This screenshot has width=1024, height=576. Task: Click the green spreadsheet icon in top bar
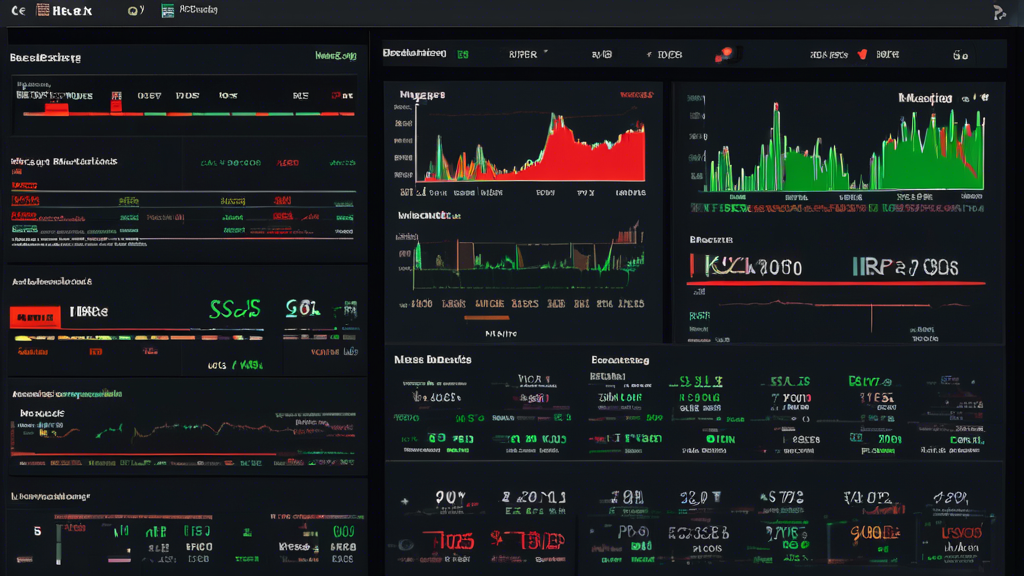pyautogui.click(x=168, y=10)
